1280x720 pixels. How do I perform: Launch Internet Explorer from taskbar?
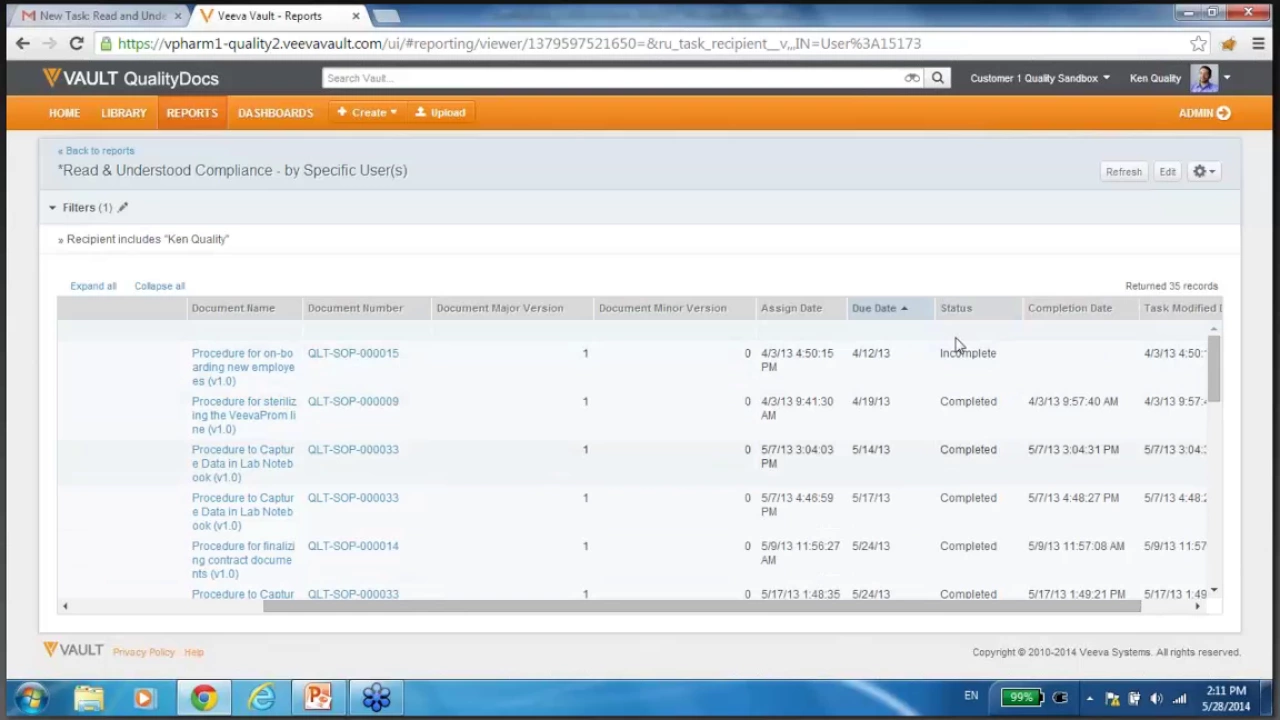[x=261, y=697]
